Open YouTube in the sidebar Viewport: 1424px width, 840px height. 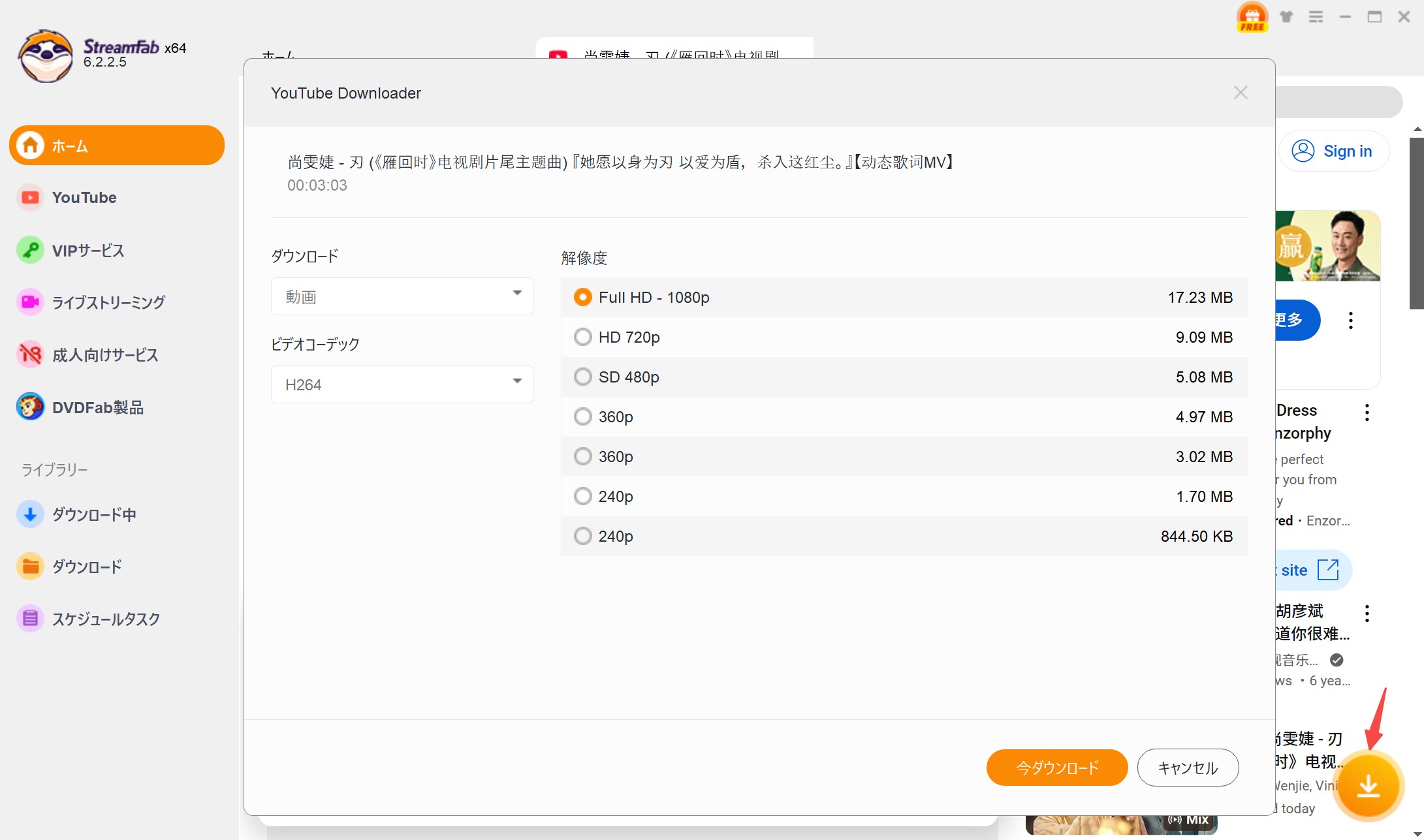pyautogui.click(x=84, y=198)
